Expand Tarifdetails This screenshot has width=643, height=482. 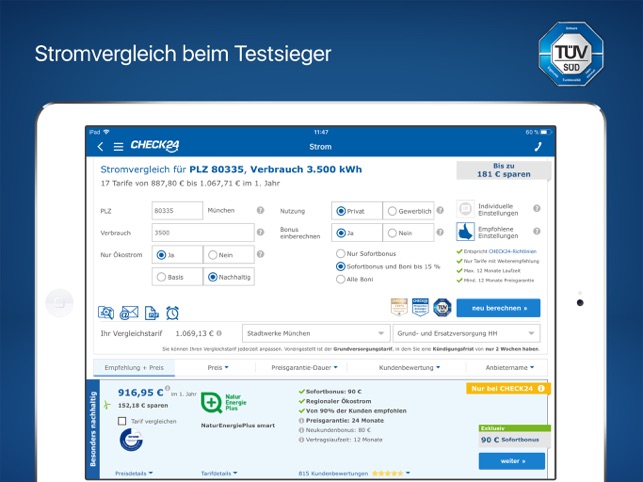tap(219, 473)
